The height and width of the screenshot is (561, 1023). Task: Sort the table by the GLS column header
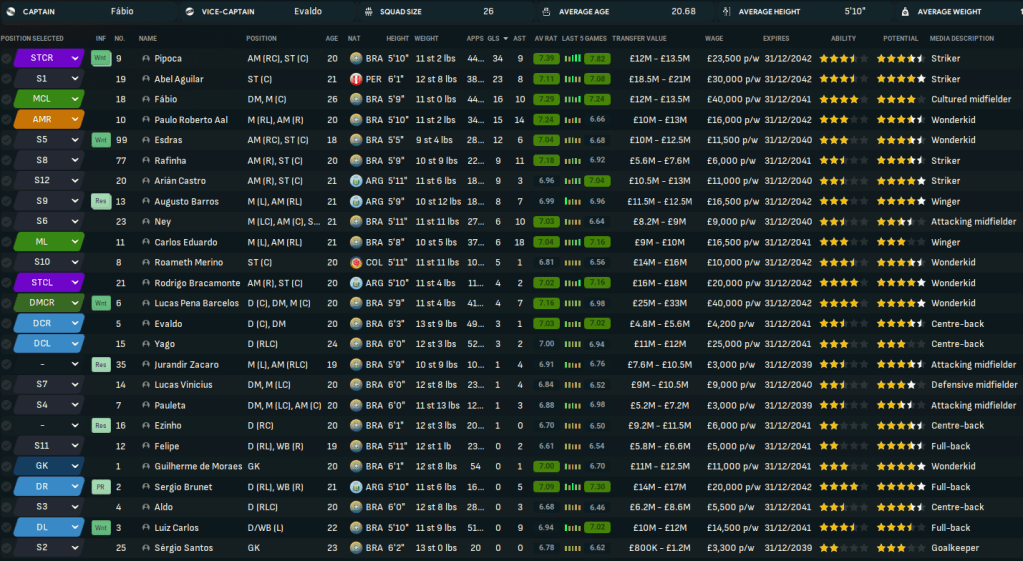click(x=494, y=38)
